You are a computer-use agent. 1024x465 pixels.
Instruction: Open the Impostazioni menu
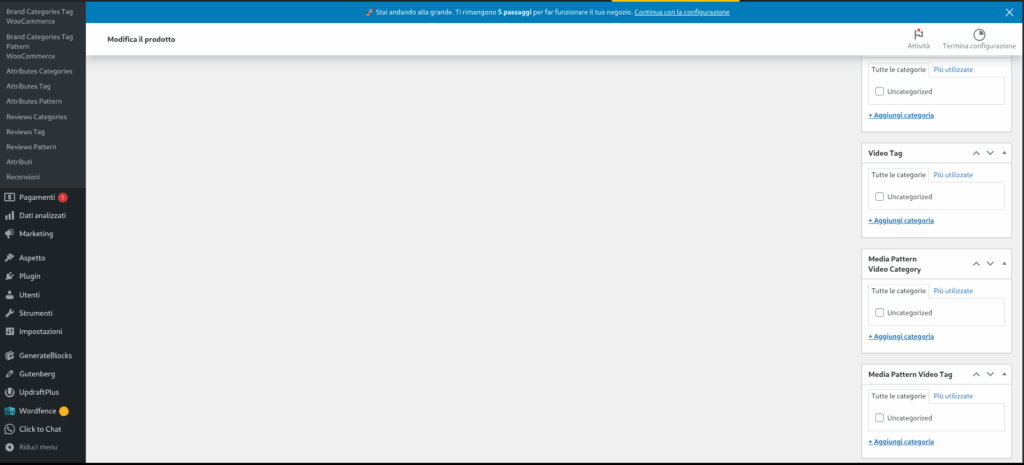click(42, 331)
